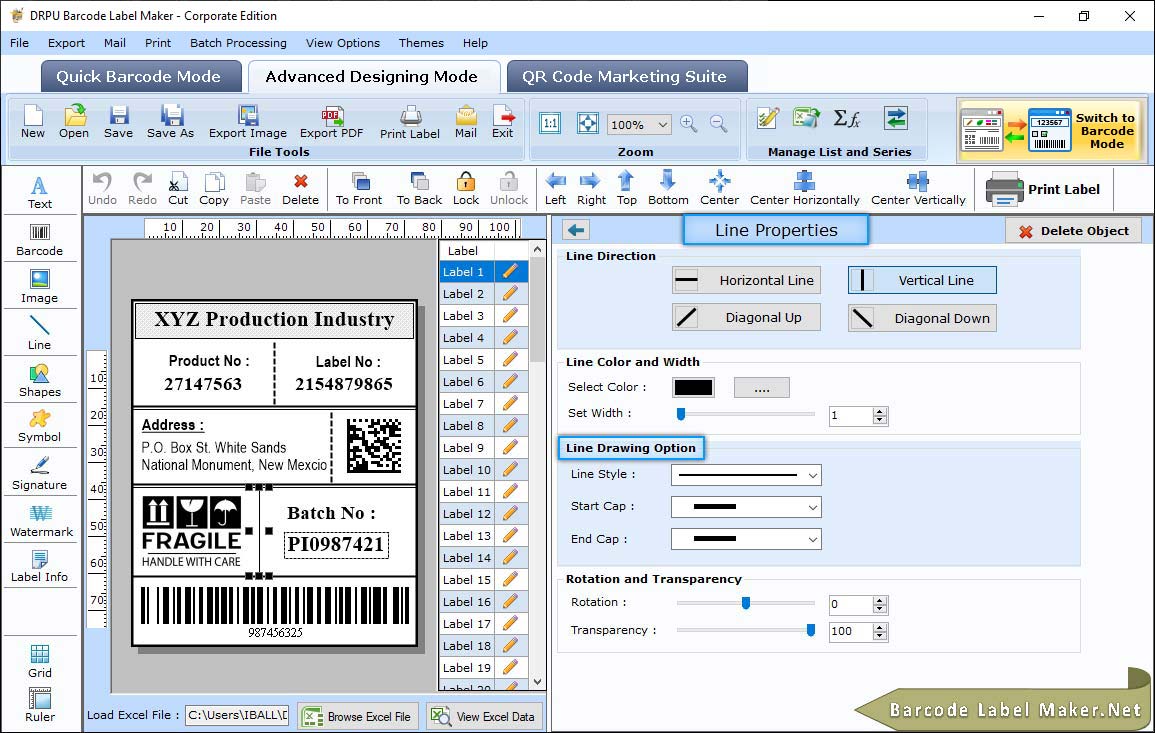1155x733 pixels.
Task: Open the End Cap dropdown
Action: [746, 539]
